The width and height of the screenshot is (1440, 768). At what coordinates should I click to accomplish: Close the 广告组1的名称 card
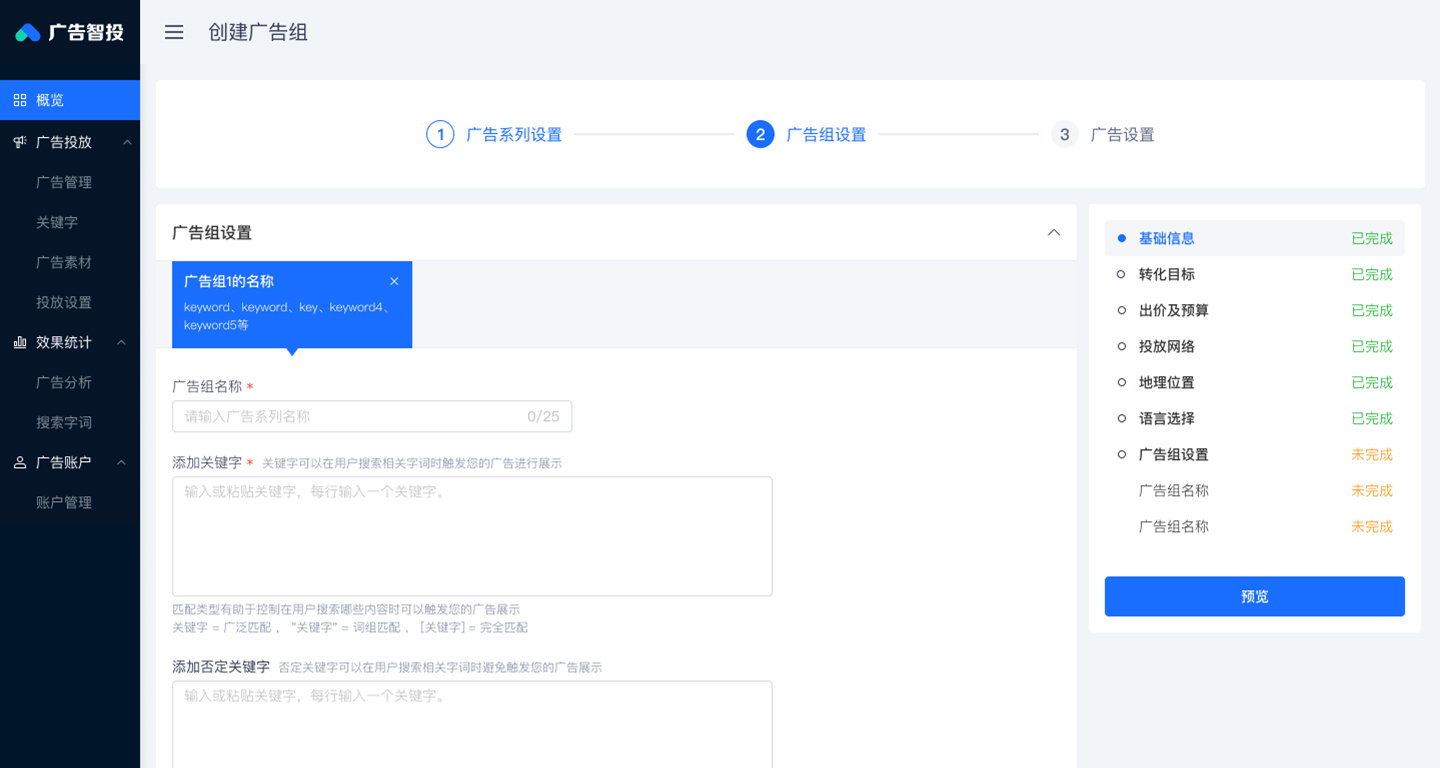click(394, 282)
